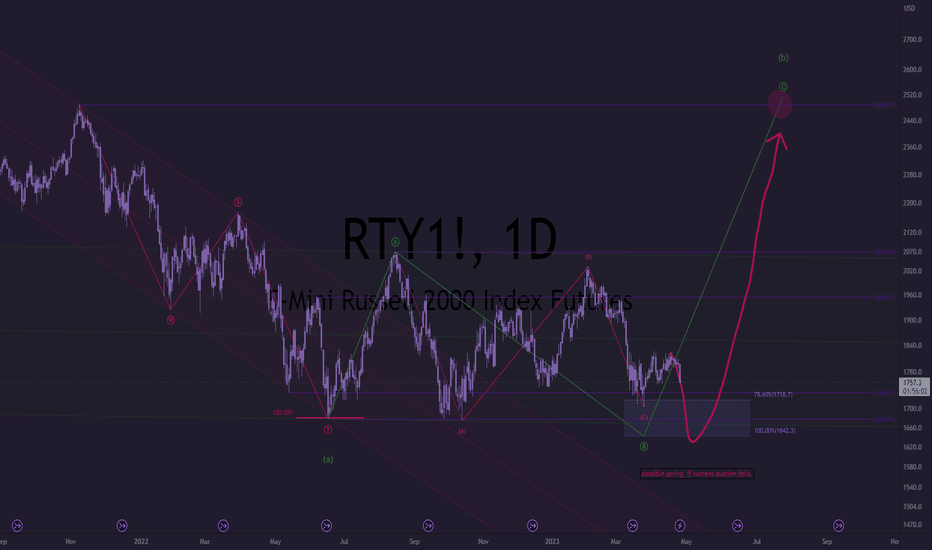Click the liquidity label at the 2070.0 level
This screenshot has height=550, width=932.
tap(884, 252)
